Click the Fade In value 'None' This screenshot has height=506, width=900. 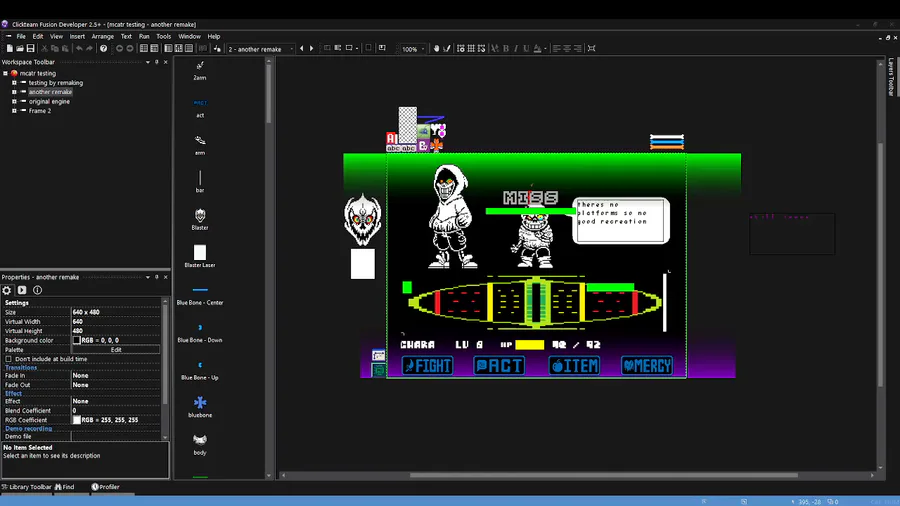pyautogui.click(x=115, y=376)
